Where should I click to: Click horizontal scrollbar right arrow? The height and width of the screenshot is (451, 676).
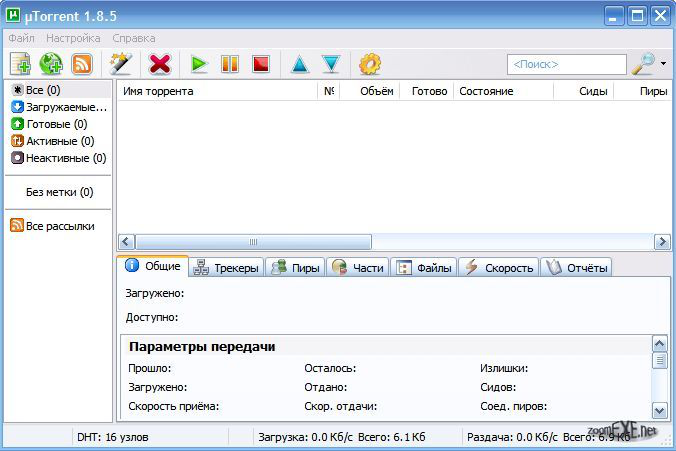point(662,241)
